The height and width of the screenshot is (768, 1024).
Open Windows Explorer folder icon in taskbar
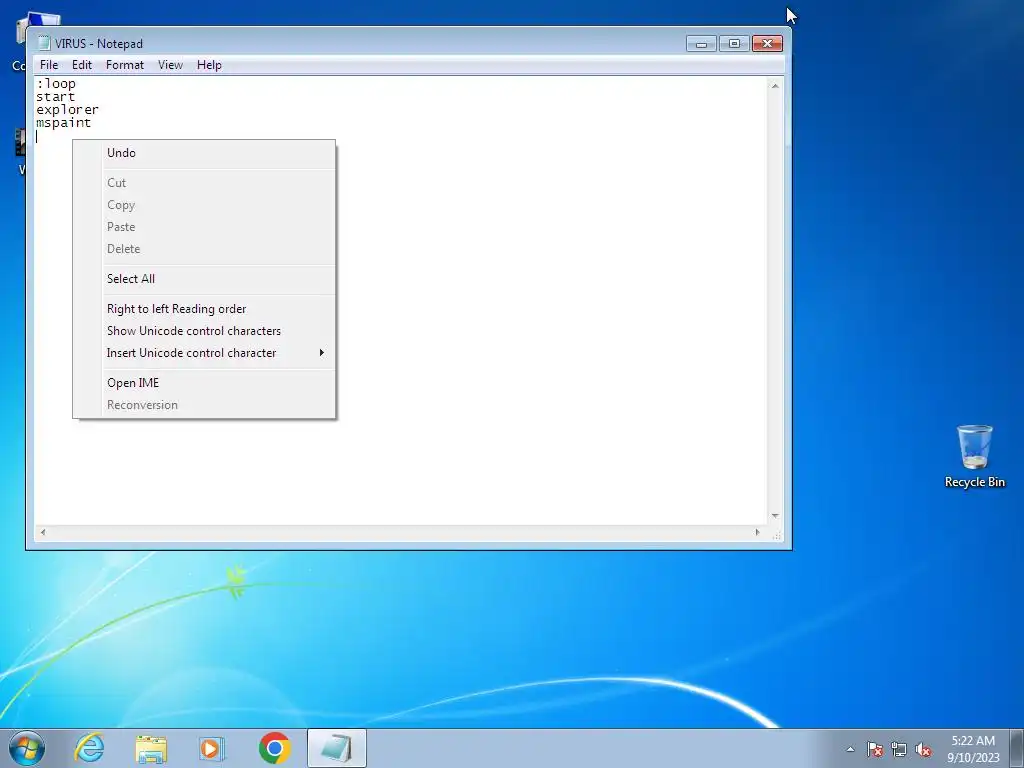(x=151, y=748)
